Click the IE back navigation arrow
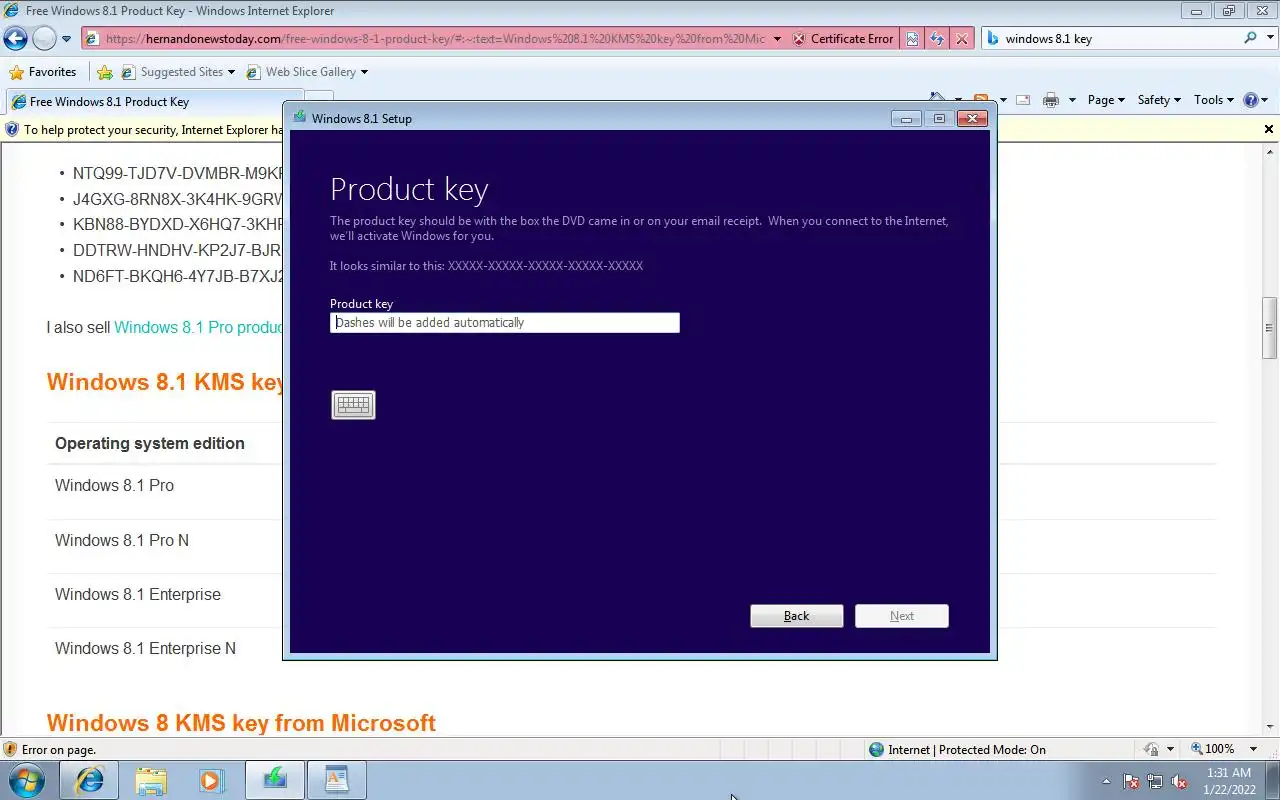 pos(15,39)
